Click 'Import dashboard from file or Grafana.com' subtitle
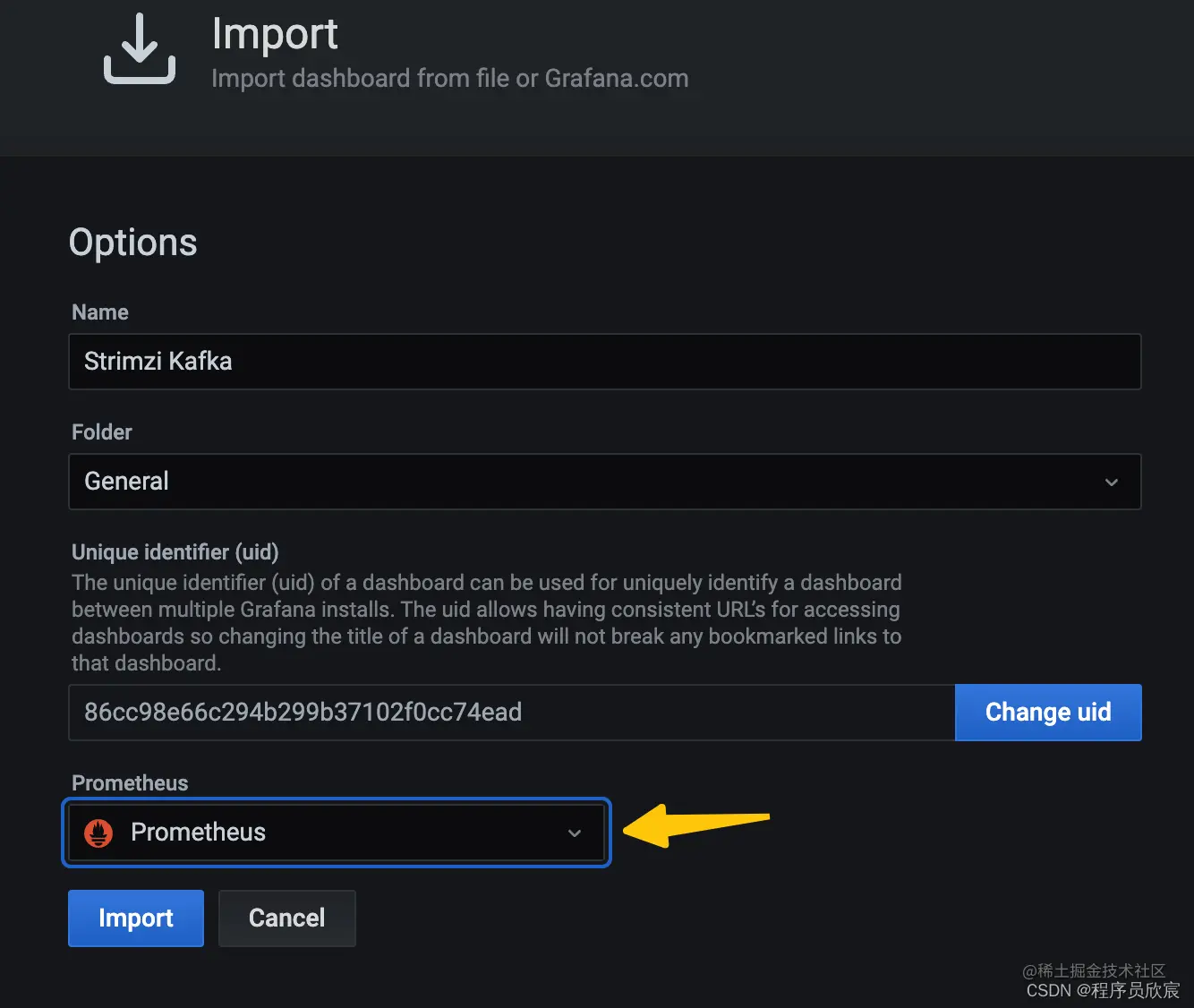The height and width of the screenshot is (1008, 1194). coord(450,79)
